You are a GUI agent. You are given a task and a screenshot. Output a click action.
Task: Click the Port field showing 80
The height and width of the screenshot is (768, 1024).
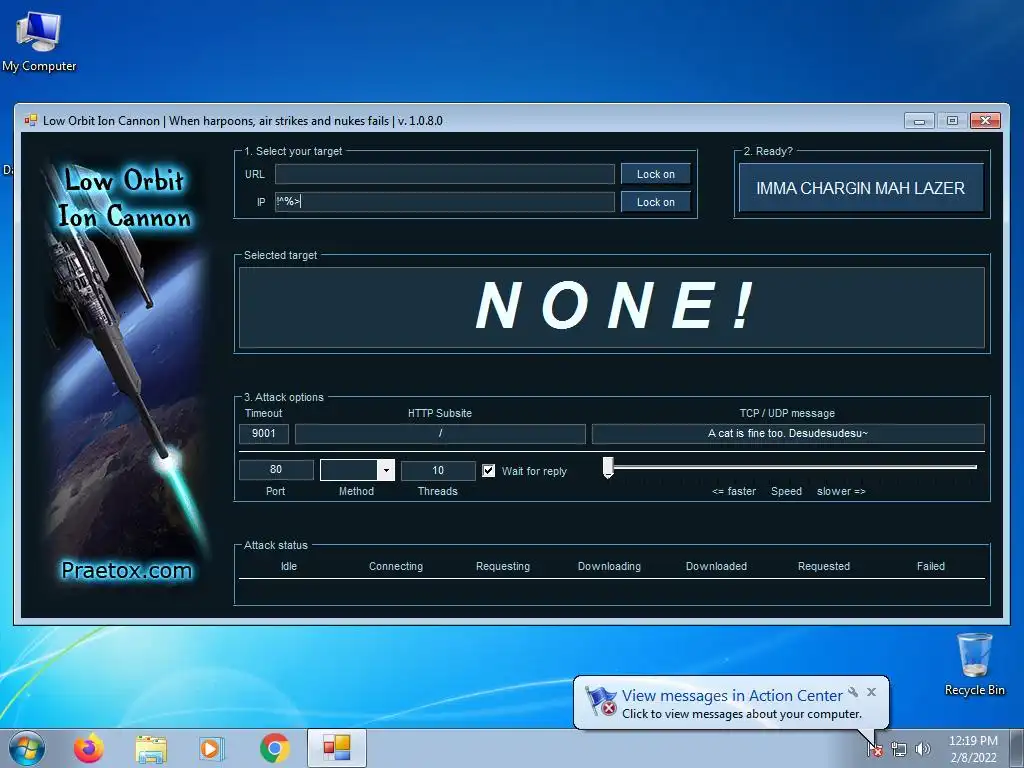pyautogui.click(x=276, y=470)
